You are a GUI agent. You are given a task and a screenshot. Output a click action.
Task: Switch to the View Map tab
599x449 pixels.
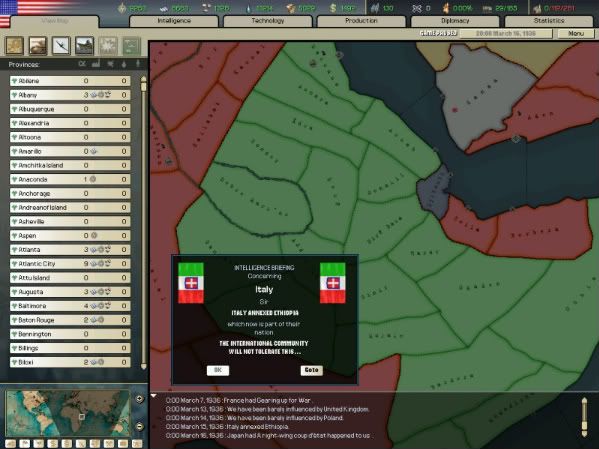point(55,21)
